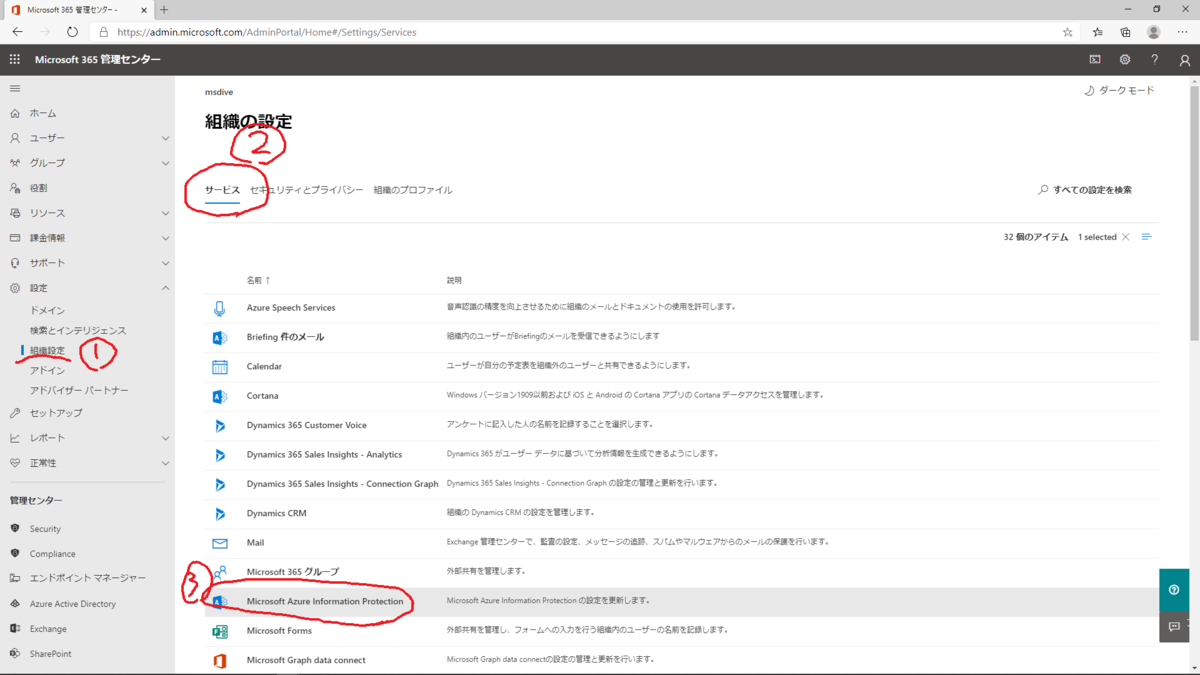The image size is (1200, 675).
Task: Open 検索とインテリジェンス under settings
Action: click(x=78, y=331)
